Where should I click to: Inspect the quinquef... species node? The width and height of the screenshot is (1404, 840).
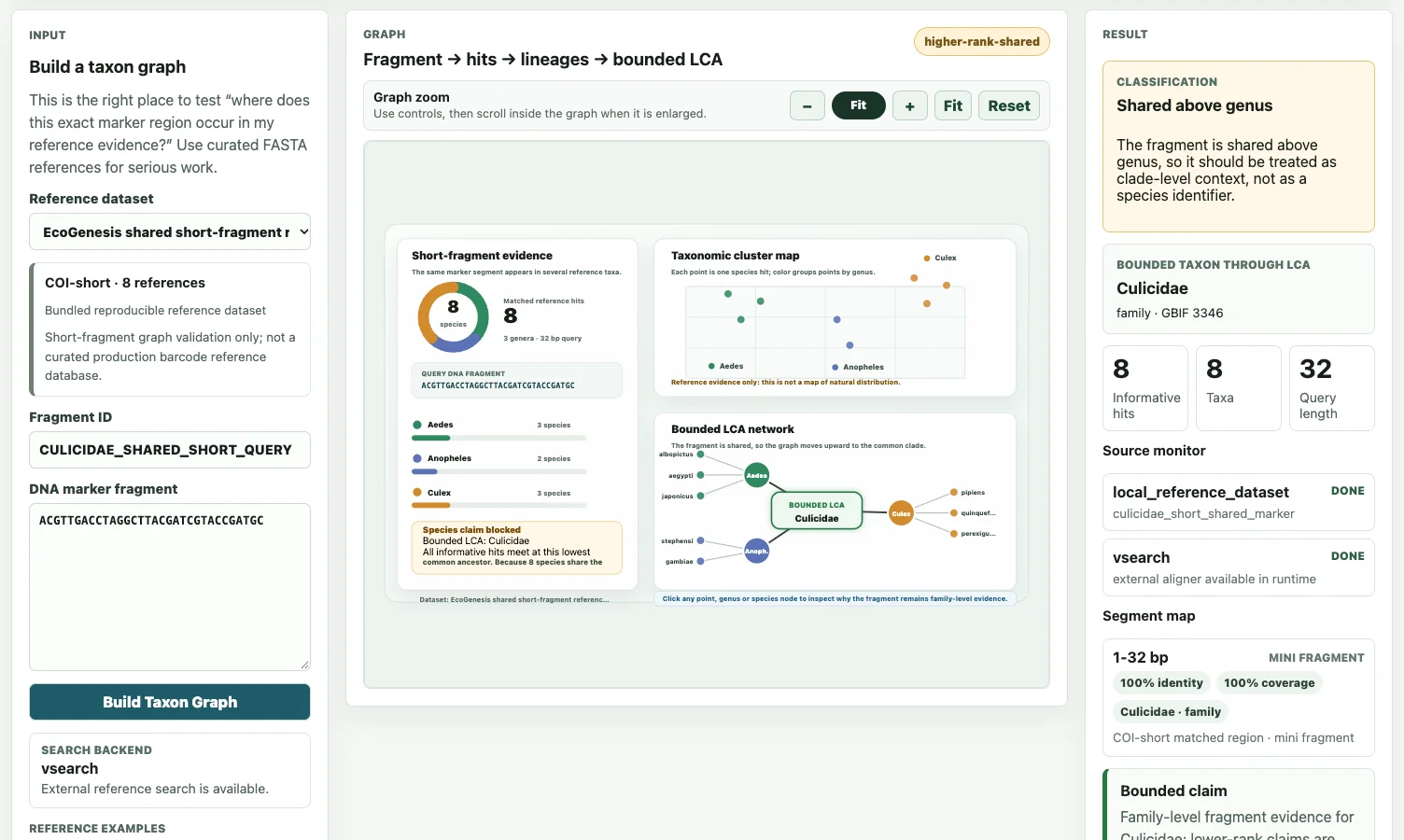pyautogui.click(x=953, y=512)
